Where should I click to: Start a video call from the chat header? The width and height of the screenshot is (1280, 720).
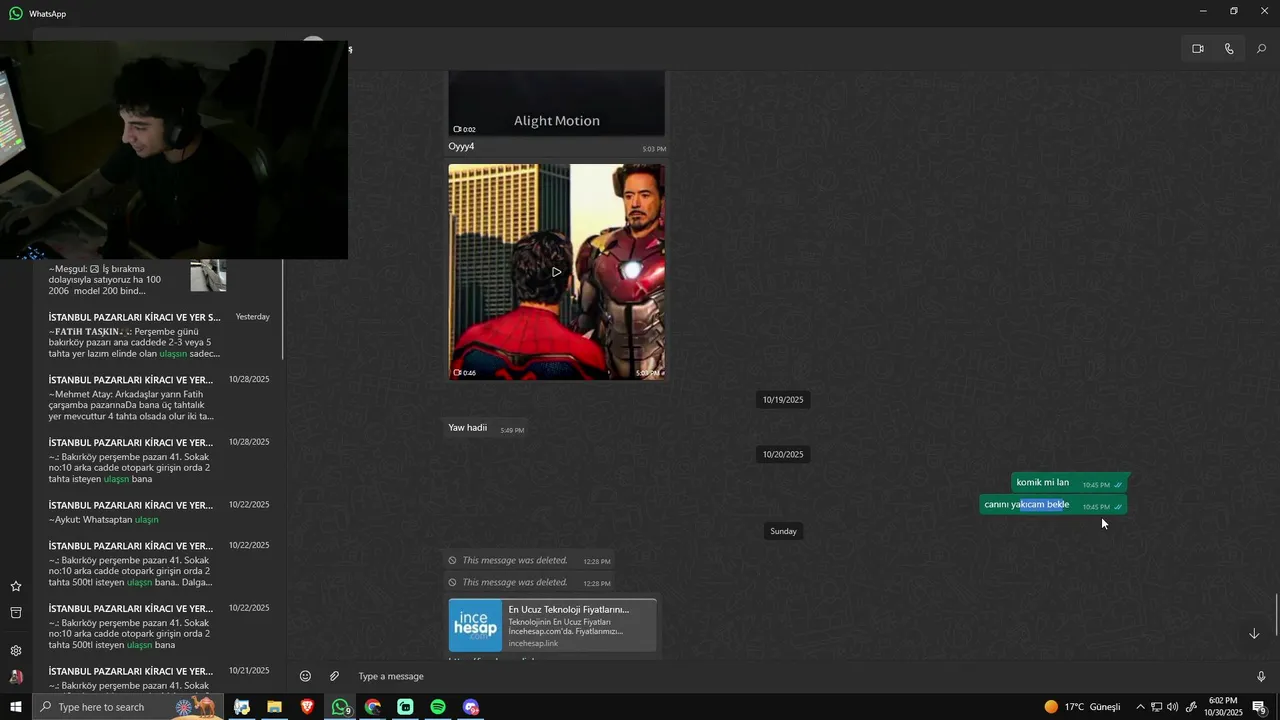[x=1198, y=49]
